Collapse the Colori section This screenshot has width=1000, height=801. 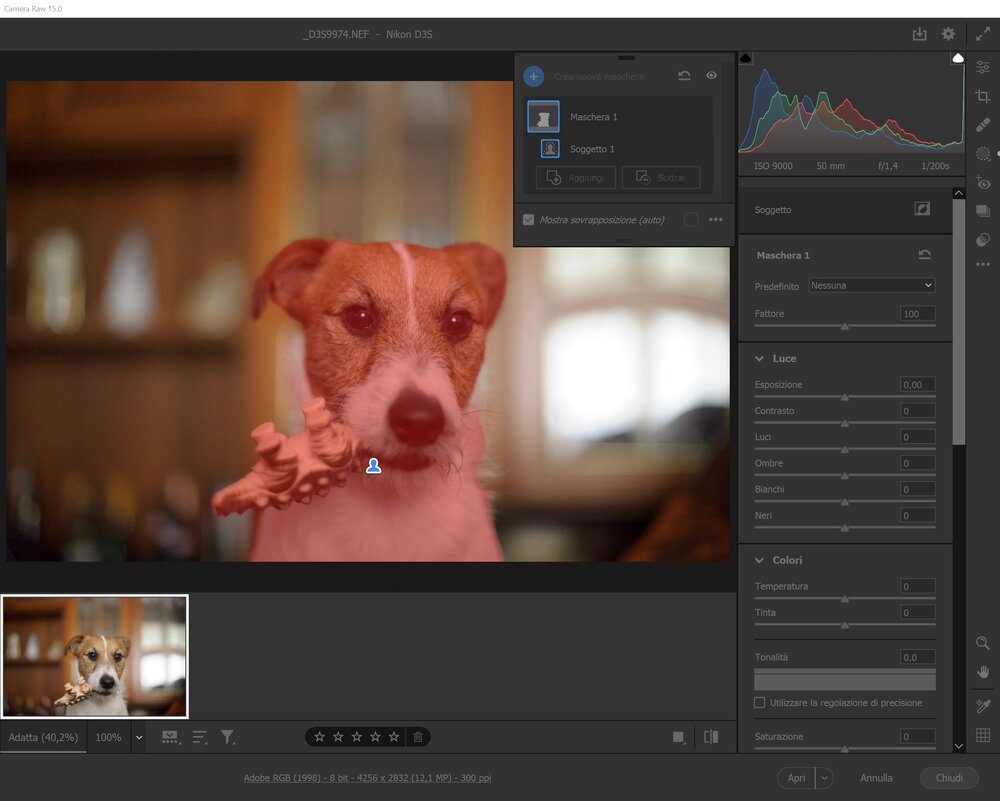(x=760, y=560)
